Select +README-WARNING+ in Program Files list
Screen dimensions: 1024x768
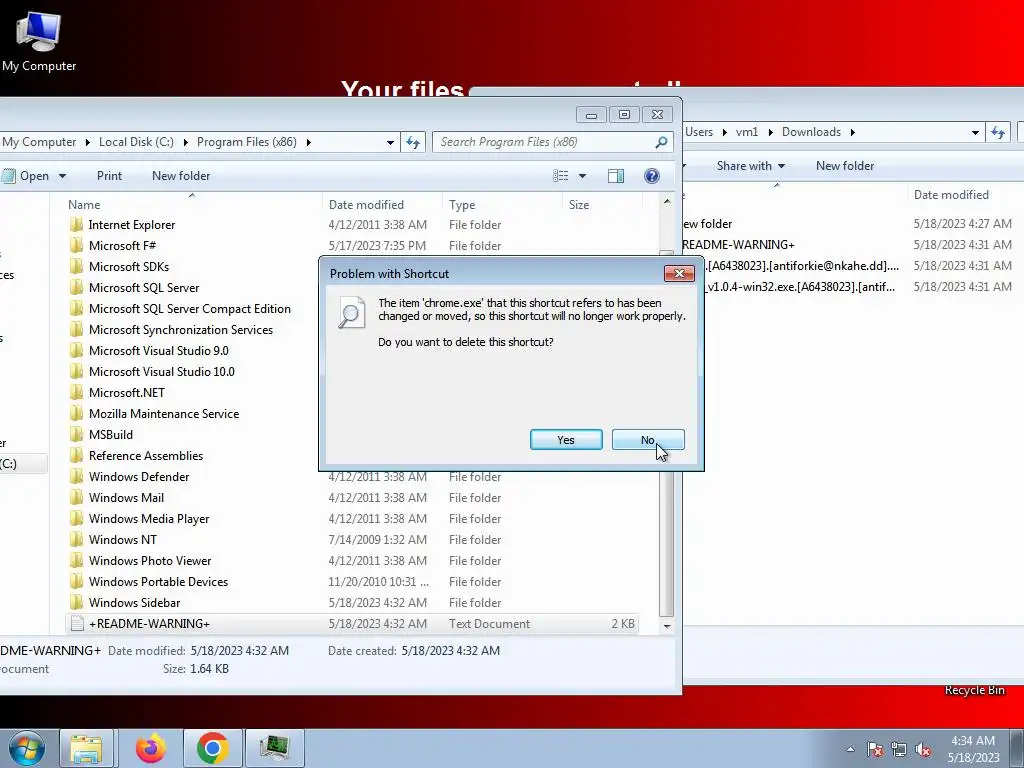coord(352,624)
